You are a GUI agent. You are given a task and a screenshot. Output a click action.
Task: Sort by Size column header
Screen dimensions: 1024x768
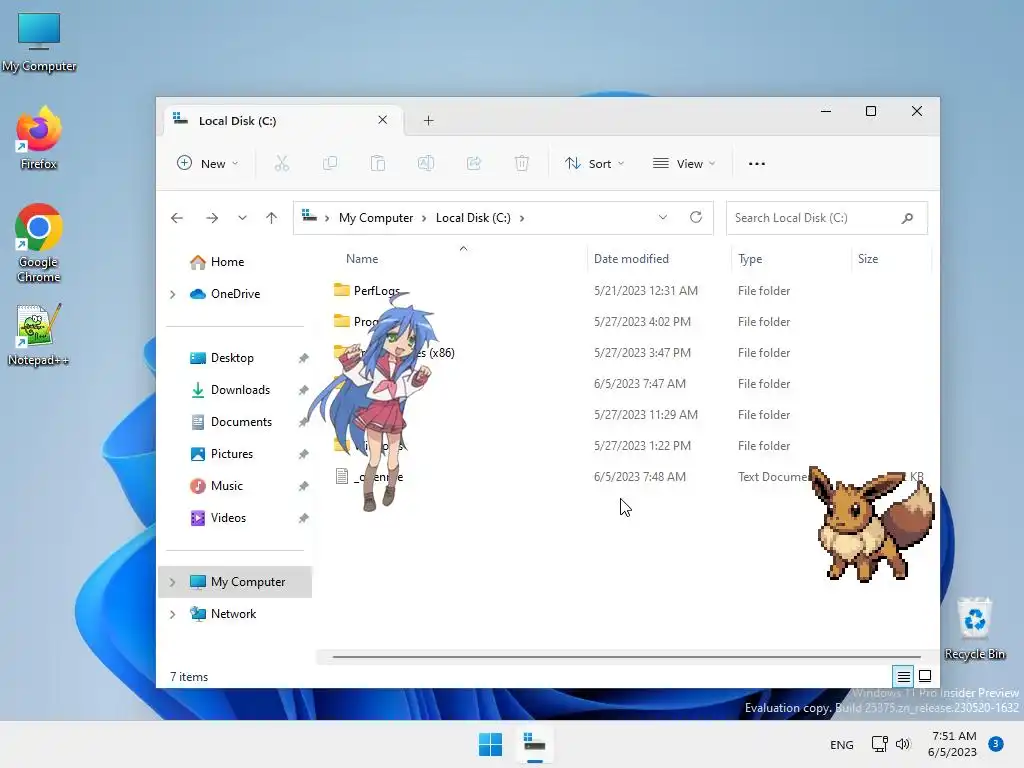[x=867, y=259]
